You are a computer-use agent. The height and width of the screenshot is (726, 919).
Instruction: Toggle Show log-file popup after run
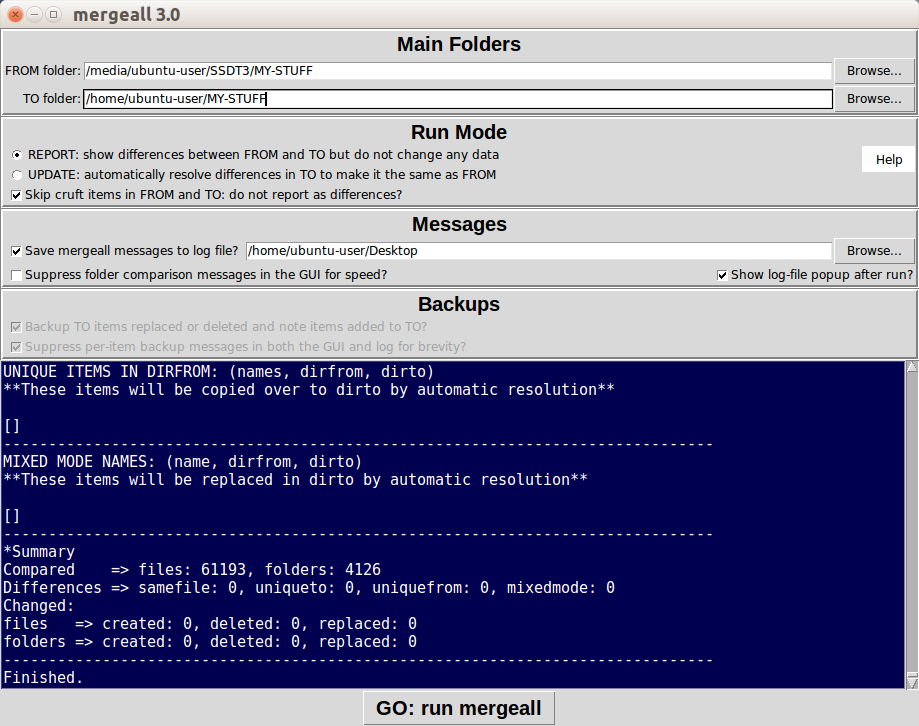(722, 275)
